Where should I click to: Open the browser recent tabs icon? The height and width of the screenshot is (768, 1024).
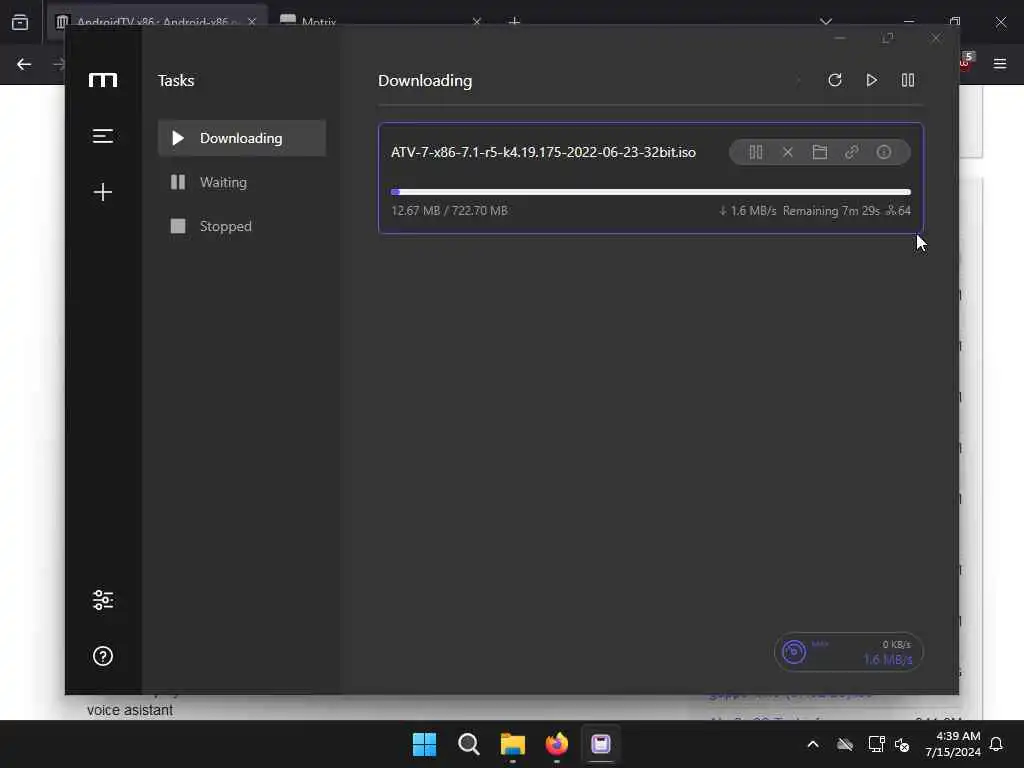tap(20, 22)
